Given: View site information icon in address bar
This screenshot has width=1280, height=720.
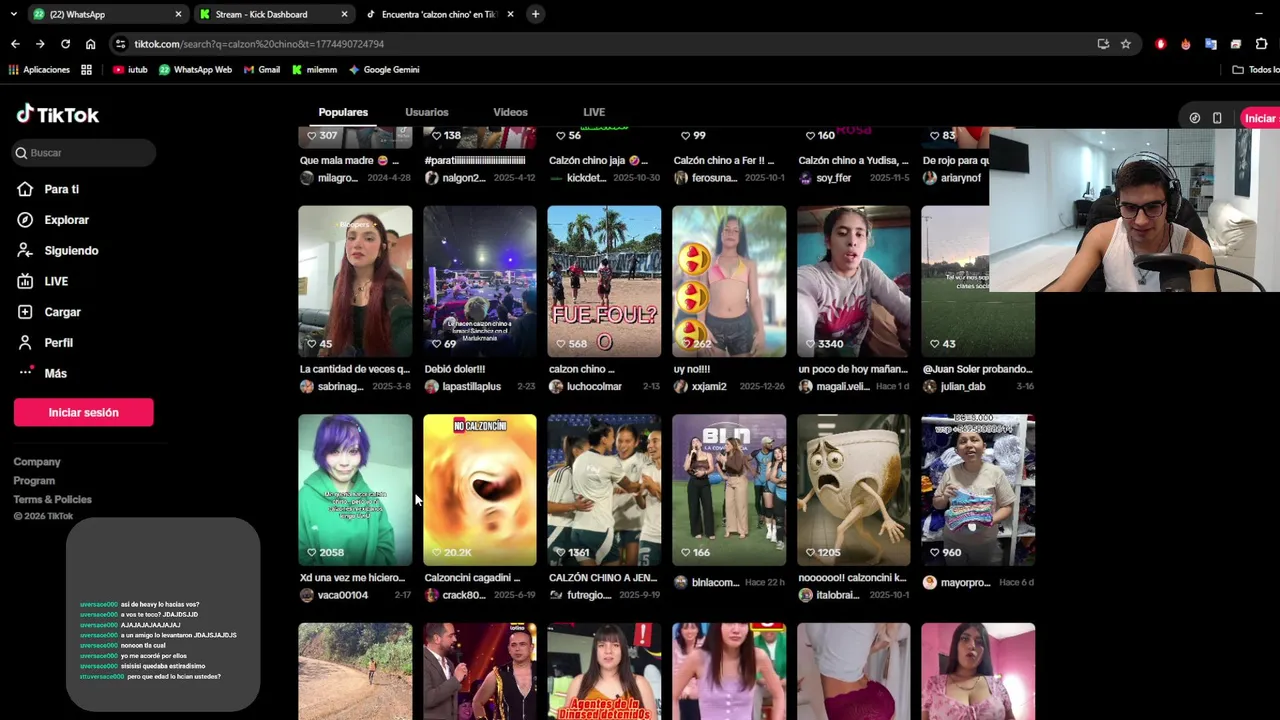Looking at the screenshot, I should tap(120, 44).
